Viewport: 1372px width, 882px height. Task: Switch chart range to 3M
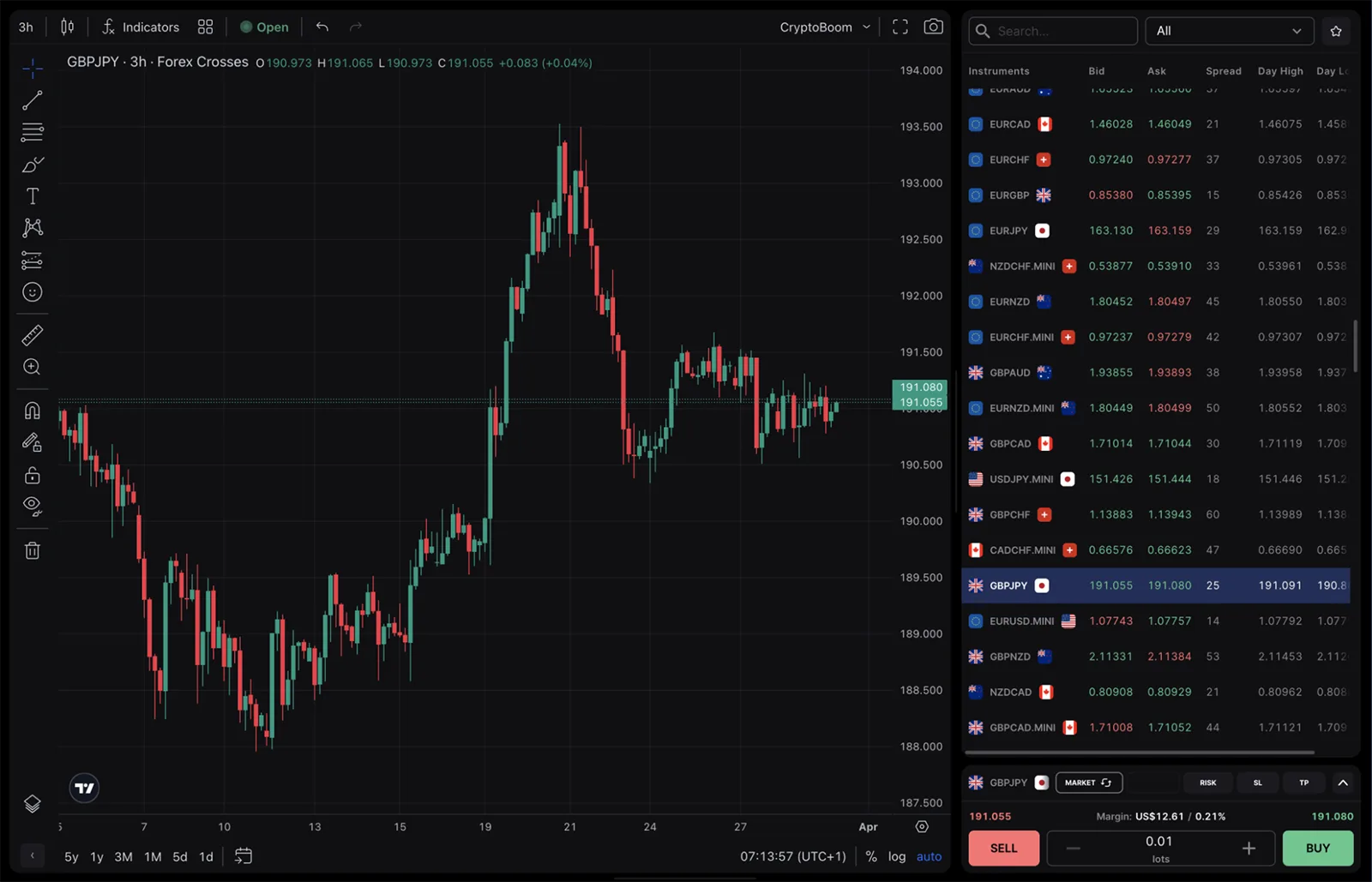pos(123,856)
